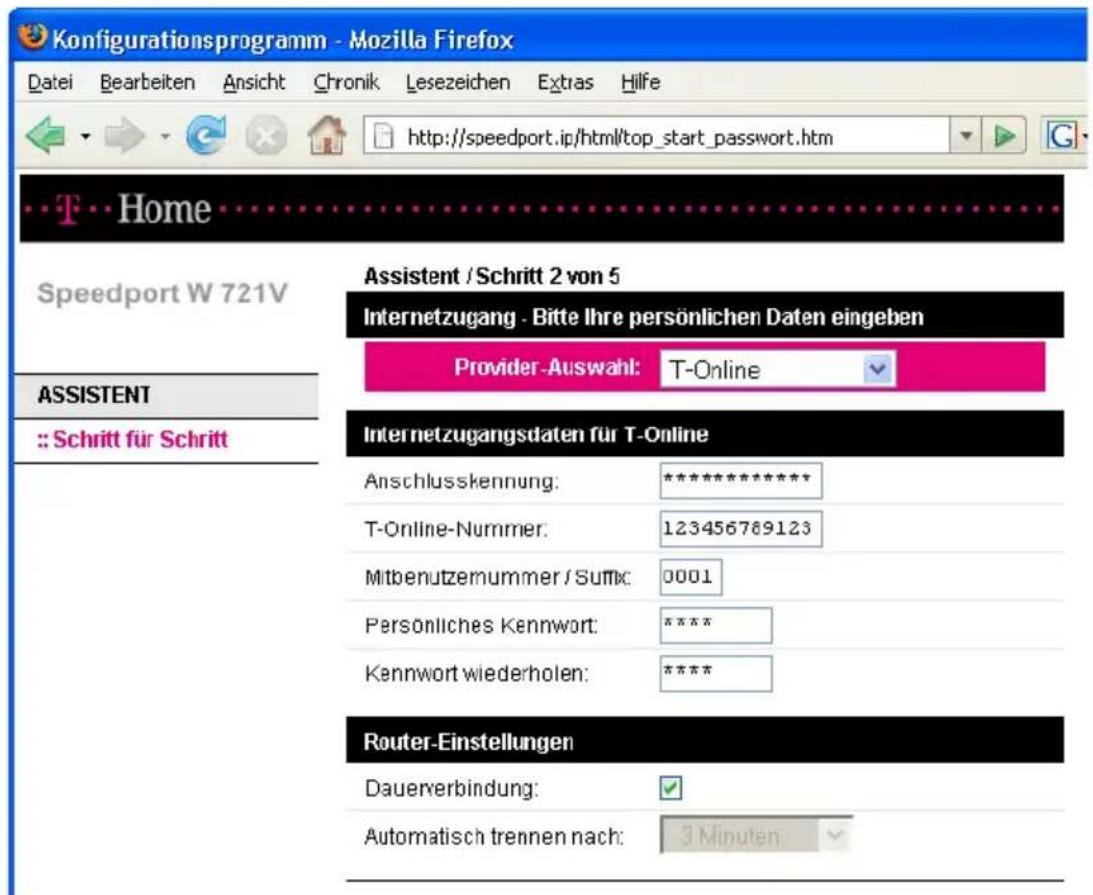Click the Persönliches Kennwort field
The height and width of the screenshot is (895, 1093).
pos(716,625)
